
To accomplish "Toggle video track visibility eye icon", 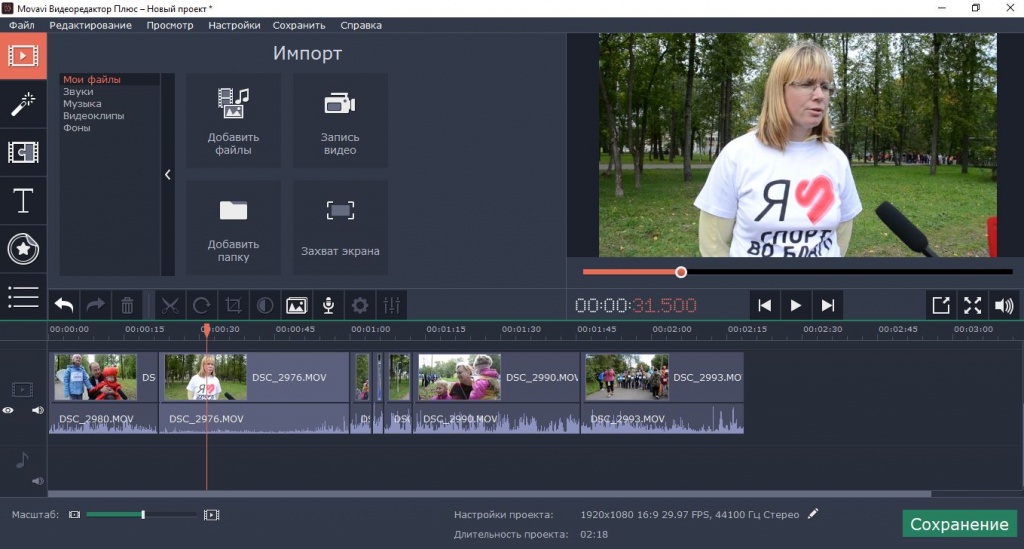I will [8, 410].
